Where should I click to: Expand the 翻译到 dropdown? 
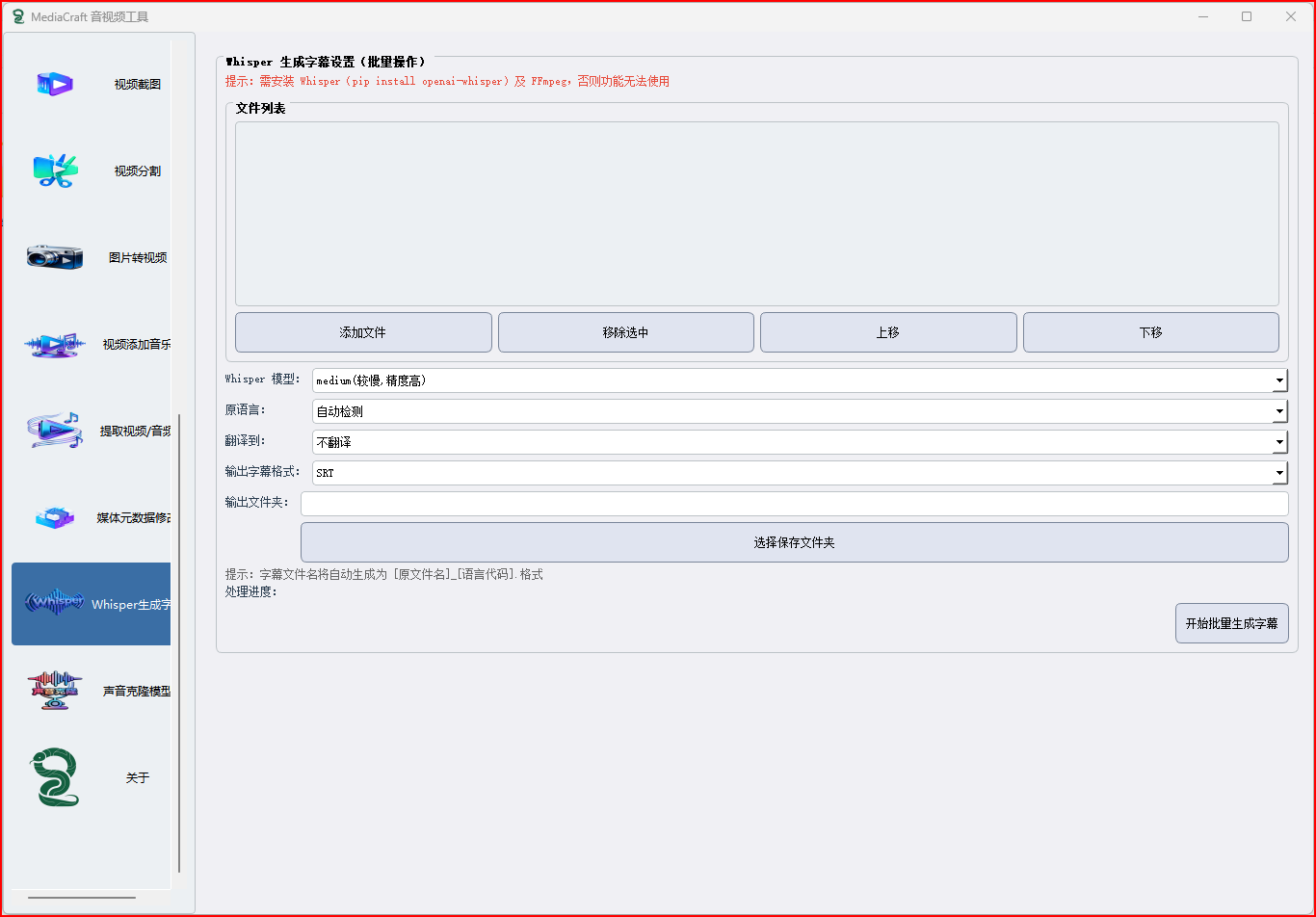click(799, 442)
